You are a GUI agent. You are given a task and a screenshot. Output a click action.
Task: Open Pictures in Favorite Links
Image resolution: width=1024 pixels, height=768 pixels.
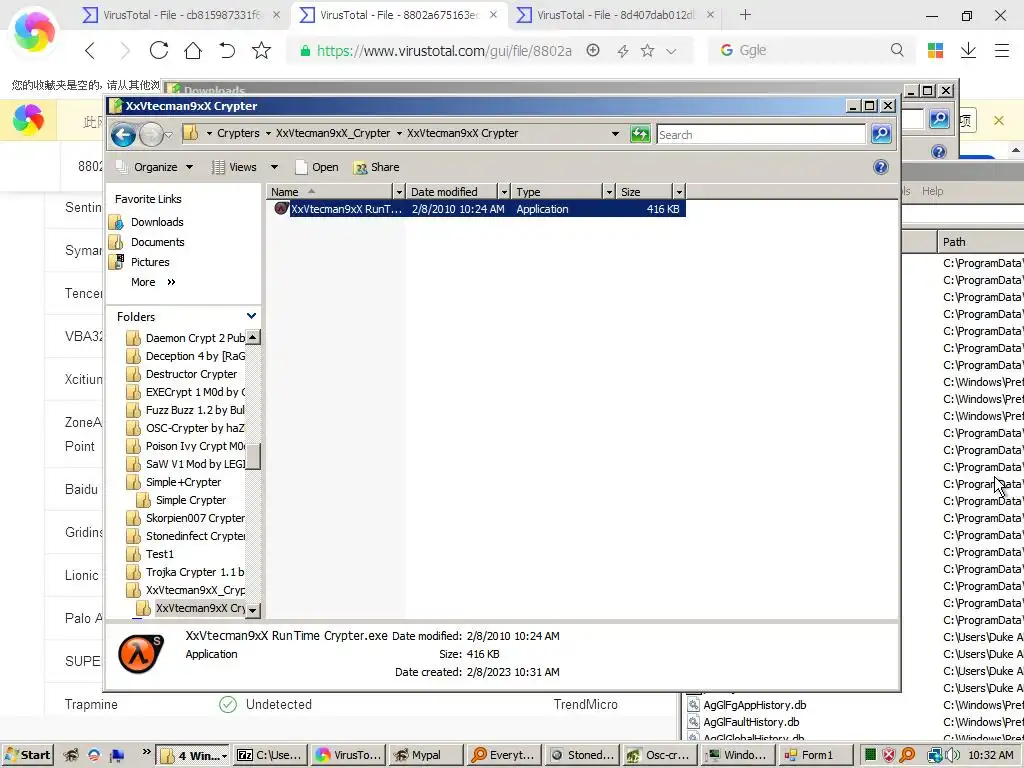pos(150,262)
